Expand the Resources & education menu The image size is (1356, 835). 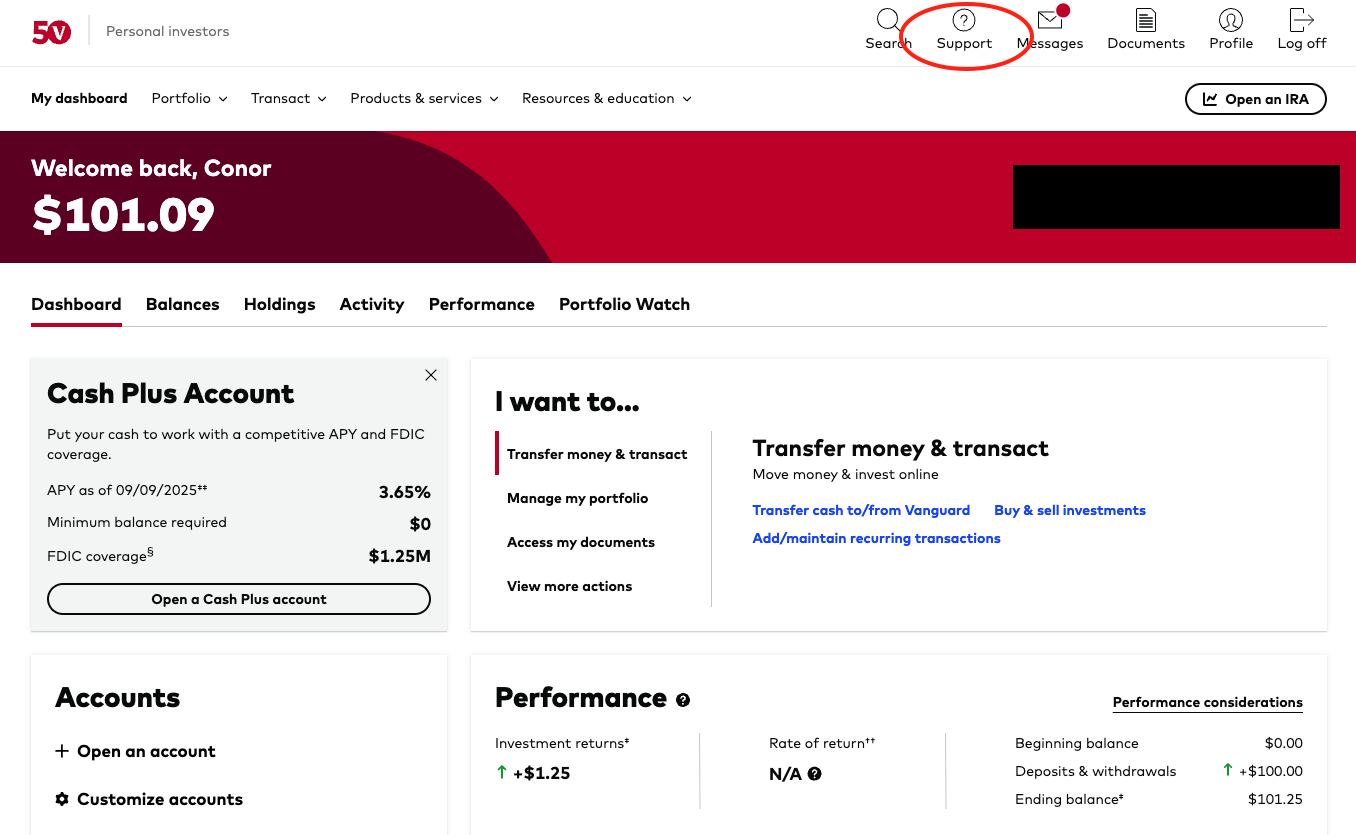point(607,98)
